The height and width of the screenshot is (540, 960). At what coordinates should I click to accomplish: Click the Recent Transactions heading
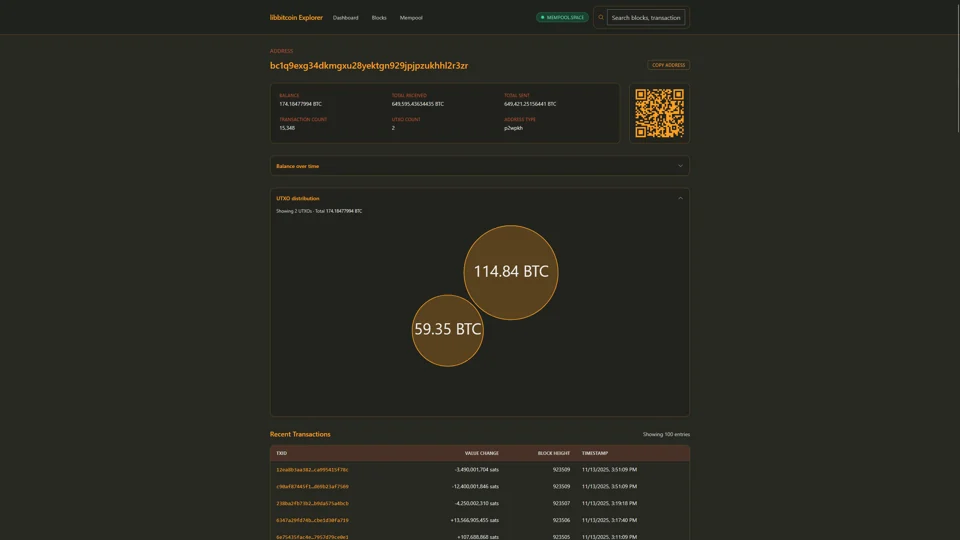click(x=300, y=434)
